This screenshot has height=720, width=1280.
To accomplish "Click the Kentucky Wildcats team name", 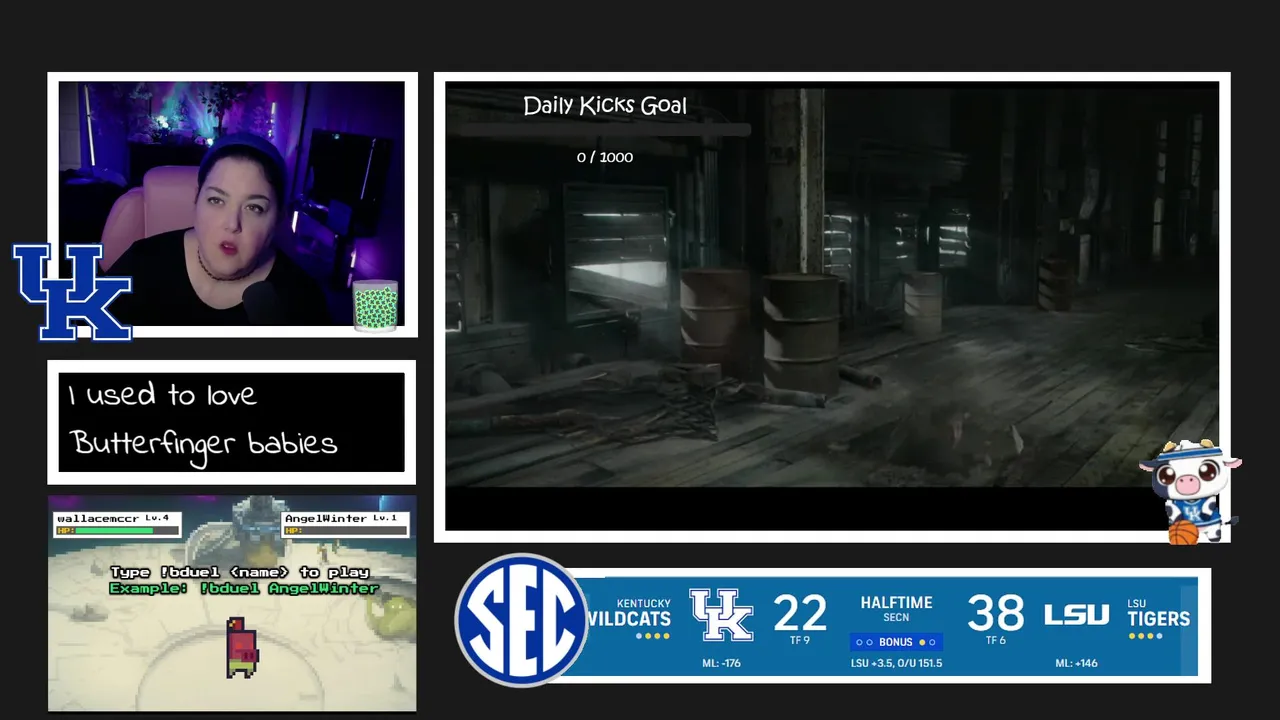I will click(630, 612).
